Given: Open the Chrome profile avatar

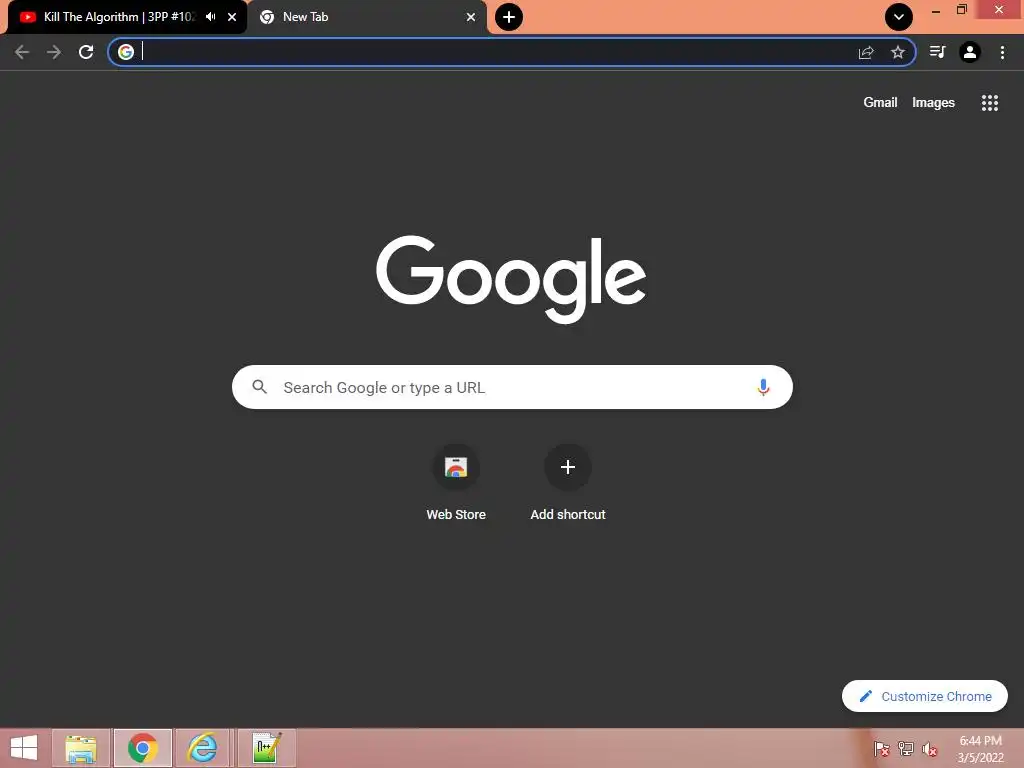Looking at the screenshot, I should tap(970, 52).
